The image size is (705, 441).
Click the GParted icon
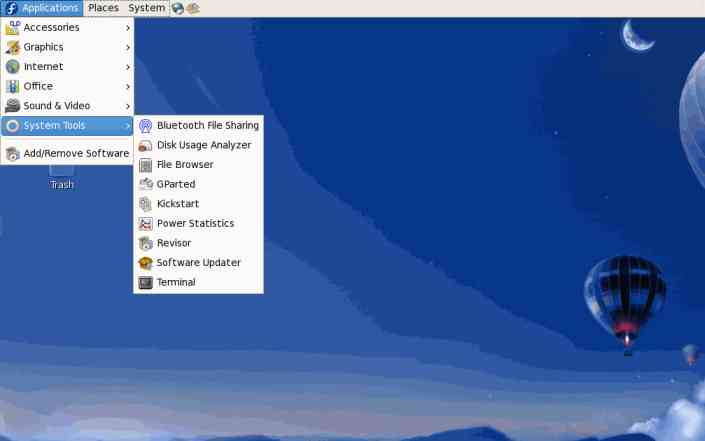point(145,184)
